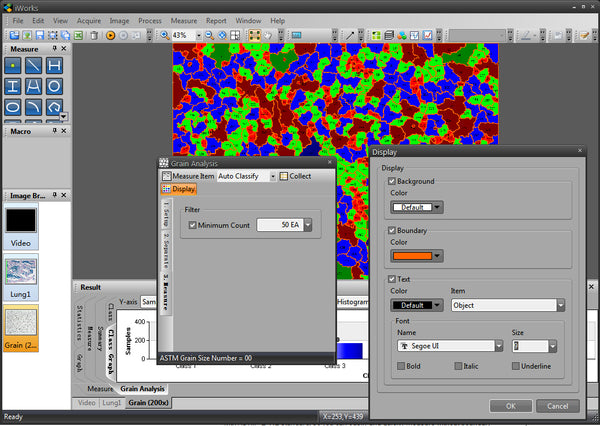Open the Report menu
This screenshot has height=426, width=600.
point(216,21)
